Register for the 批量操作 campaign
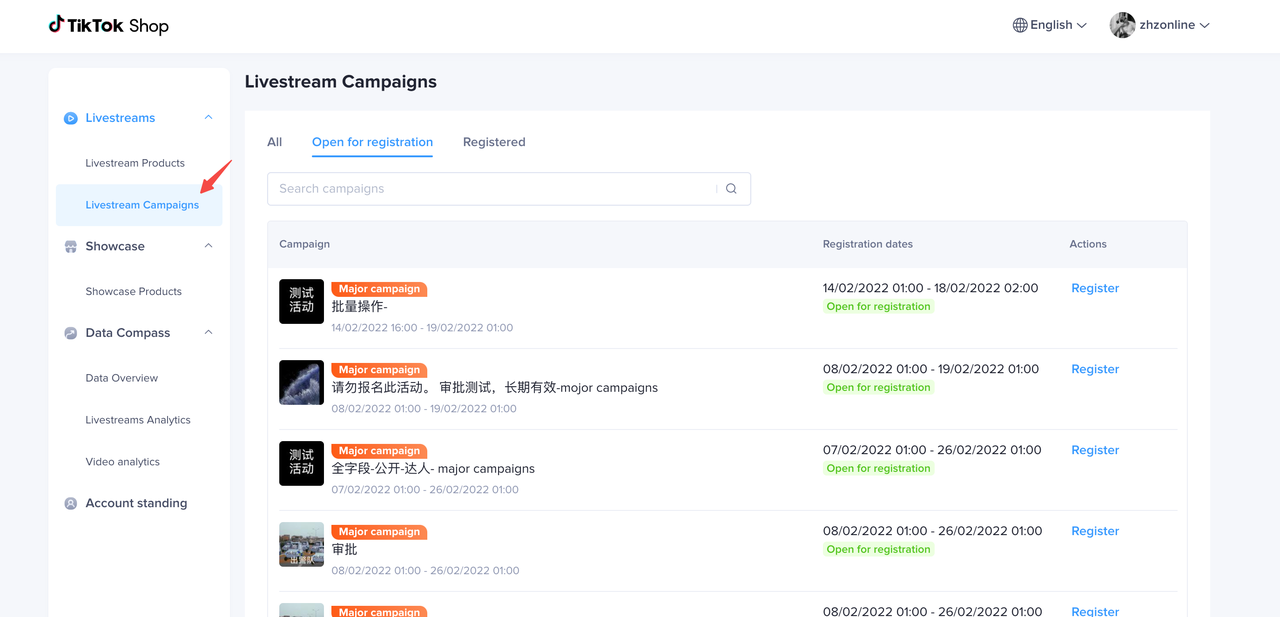 coord(1094,288)
